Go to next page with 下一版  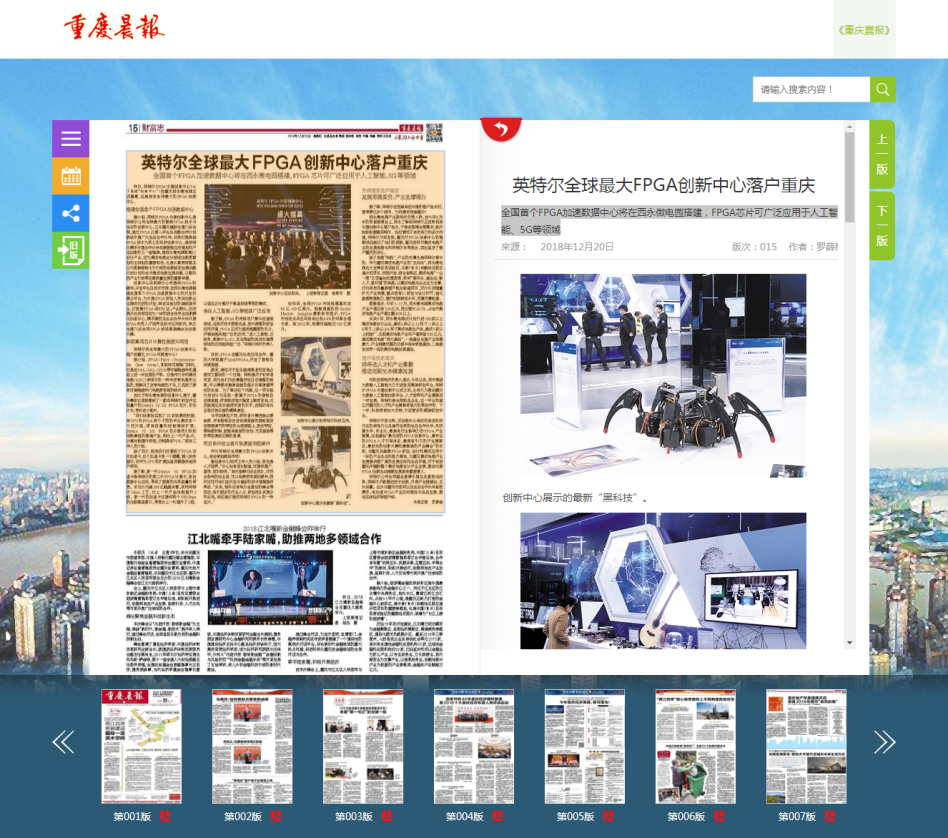[x=882, y=226]
